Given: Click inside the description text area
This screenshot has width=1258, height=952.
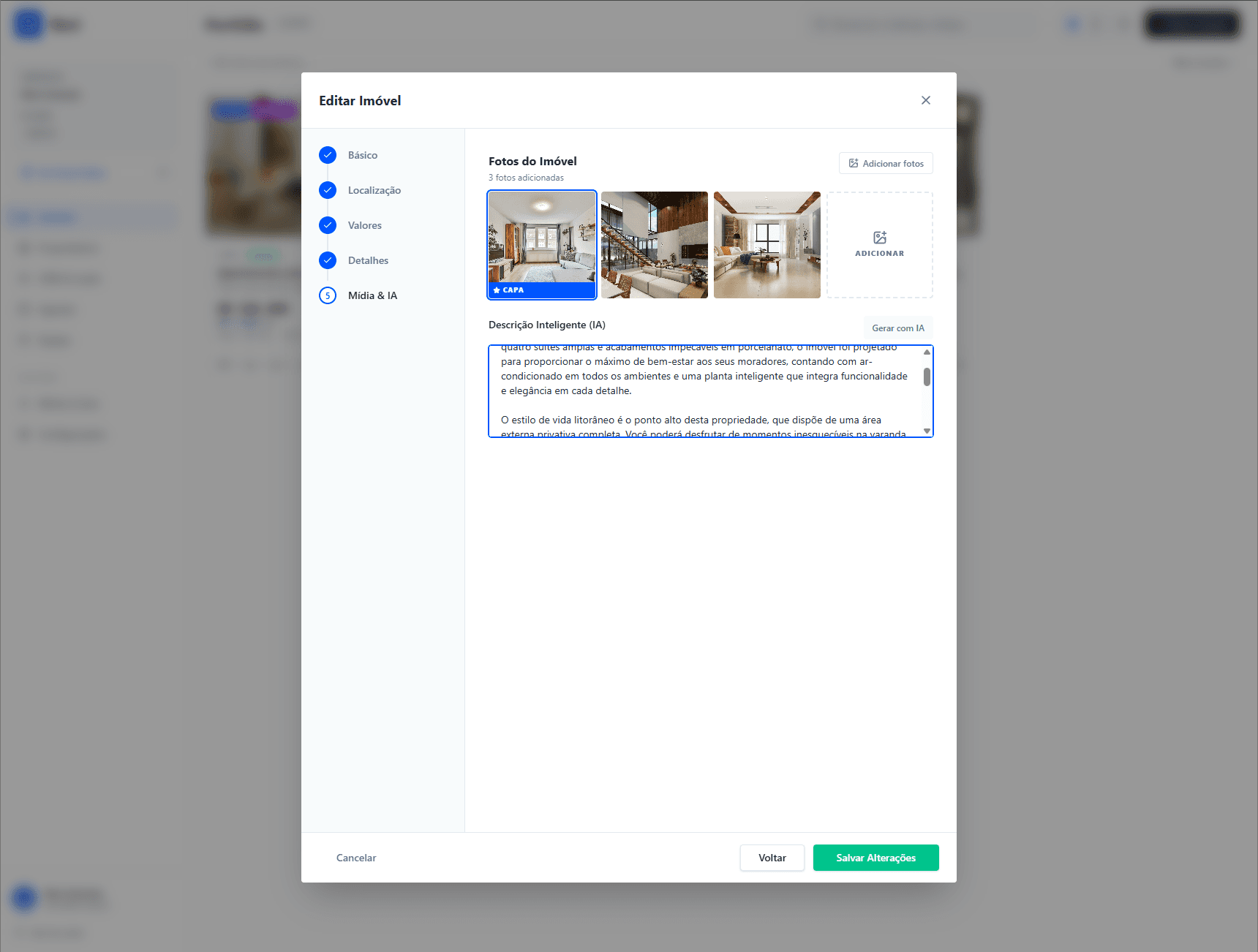Looking at the screenshot, I should tap(702, 391).
